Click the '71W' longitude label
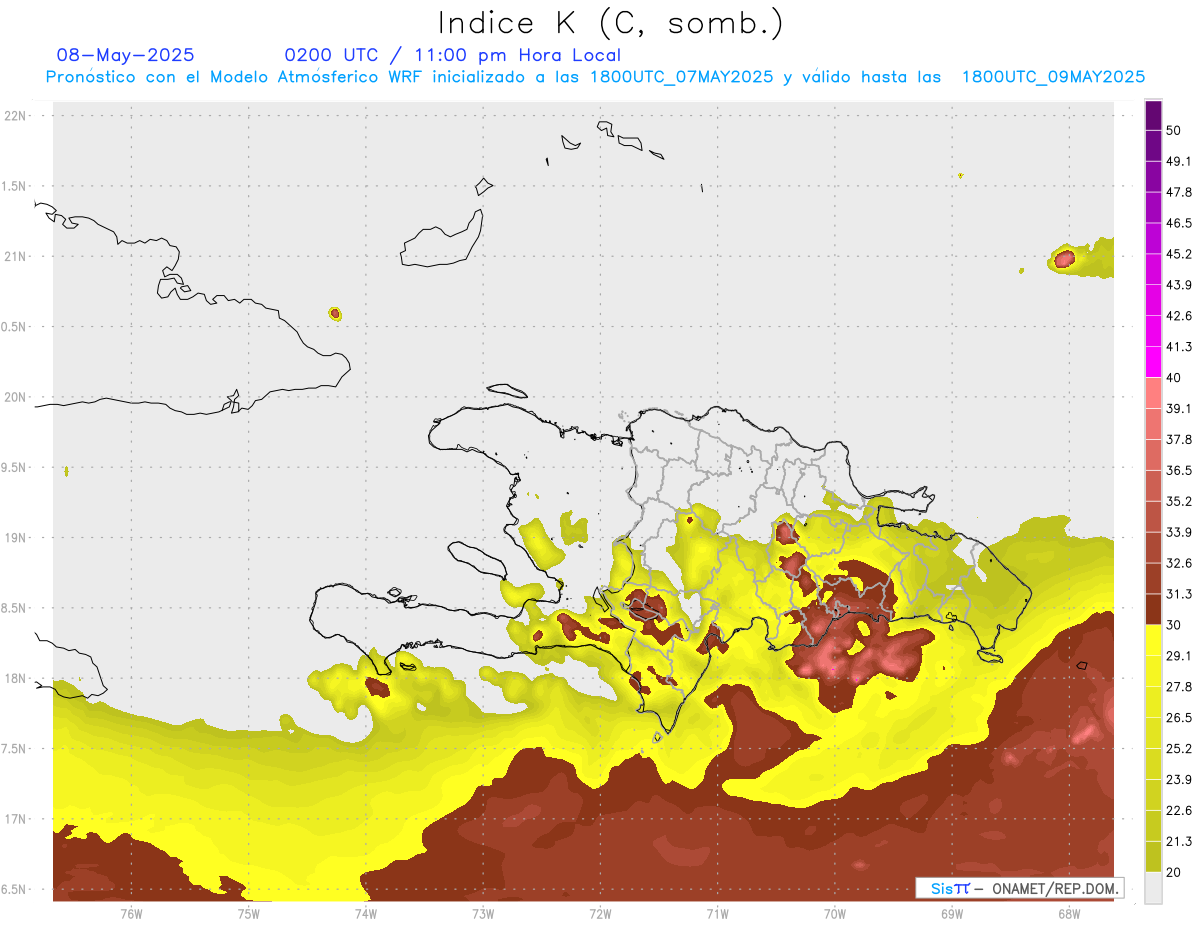The width and height of the screenshot is (1200, 927). [x=717, y=913]
